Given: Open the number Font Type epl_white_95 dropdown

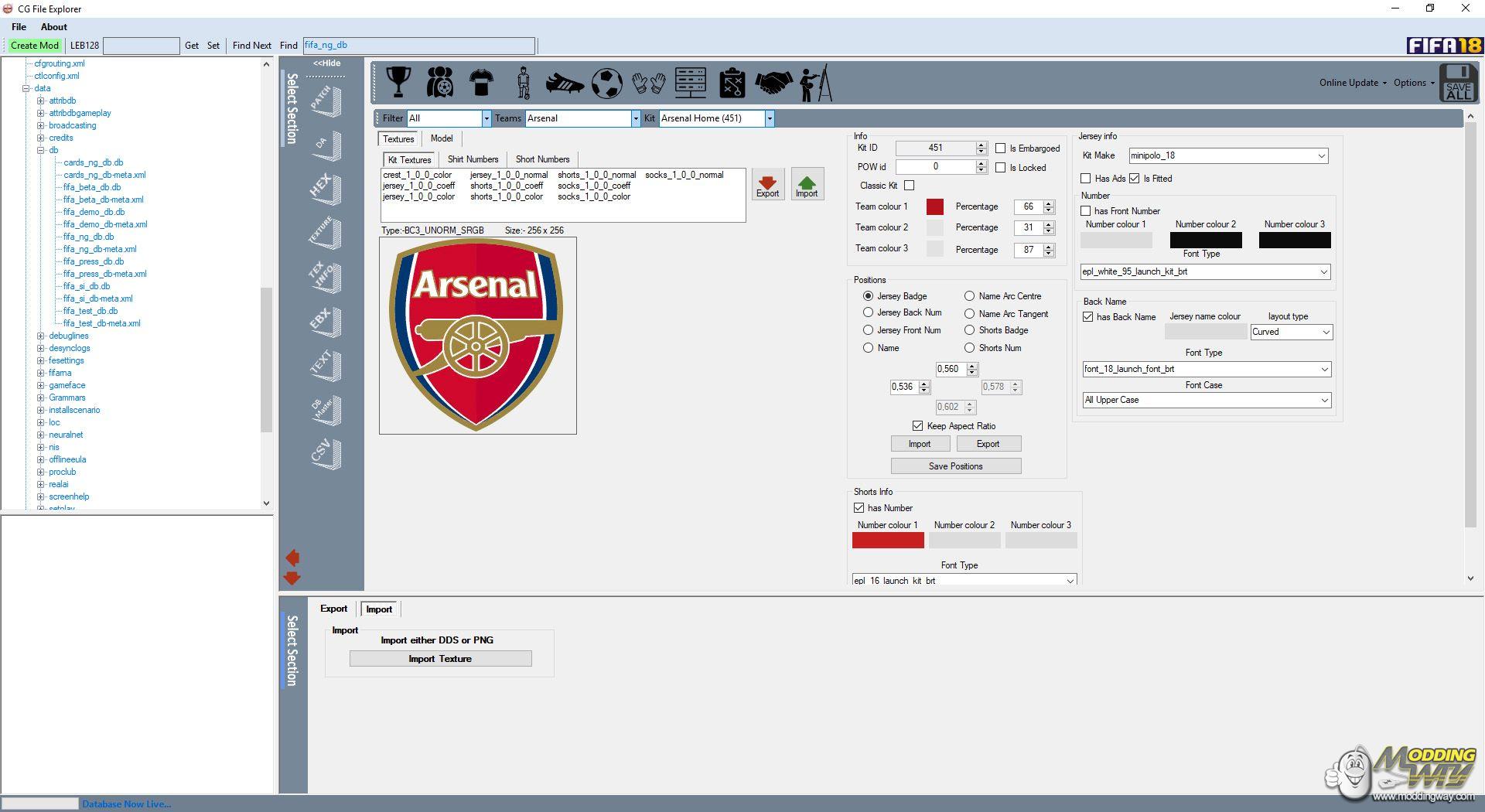Looking at the screenshot, I should (x=1205, y=272).
